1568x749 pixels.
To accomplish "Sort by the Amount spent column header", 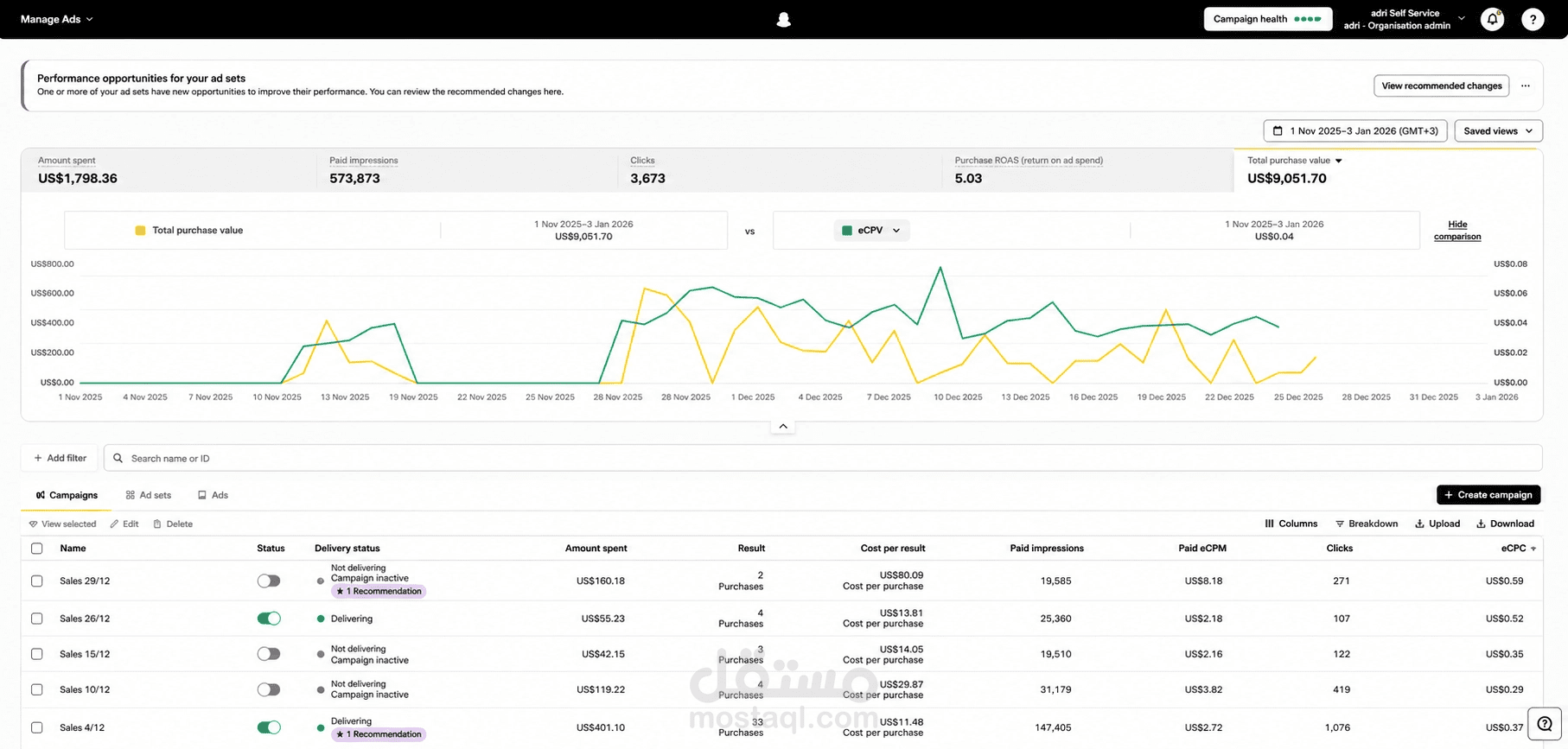I will [596, 549].
